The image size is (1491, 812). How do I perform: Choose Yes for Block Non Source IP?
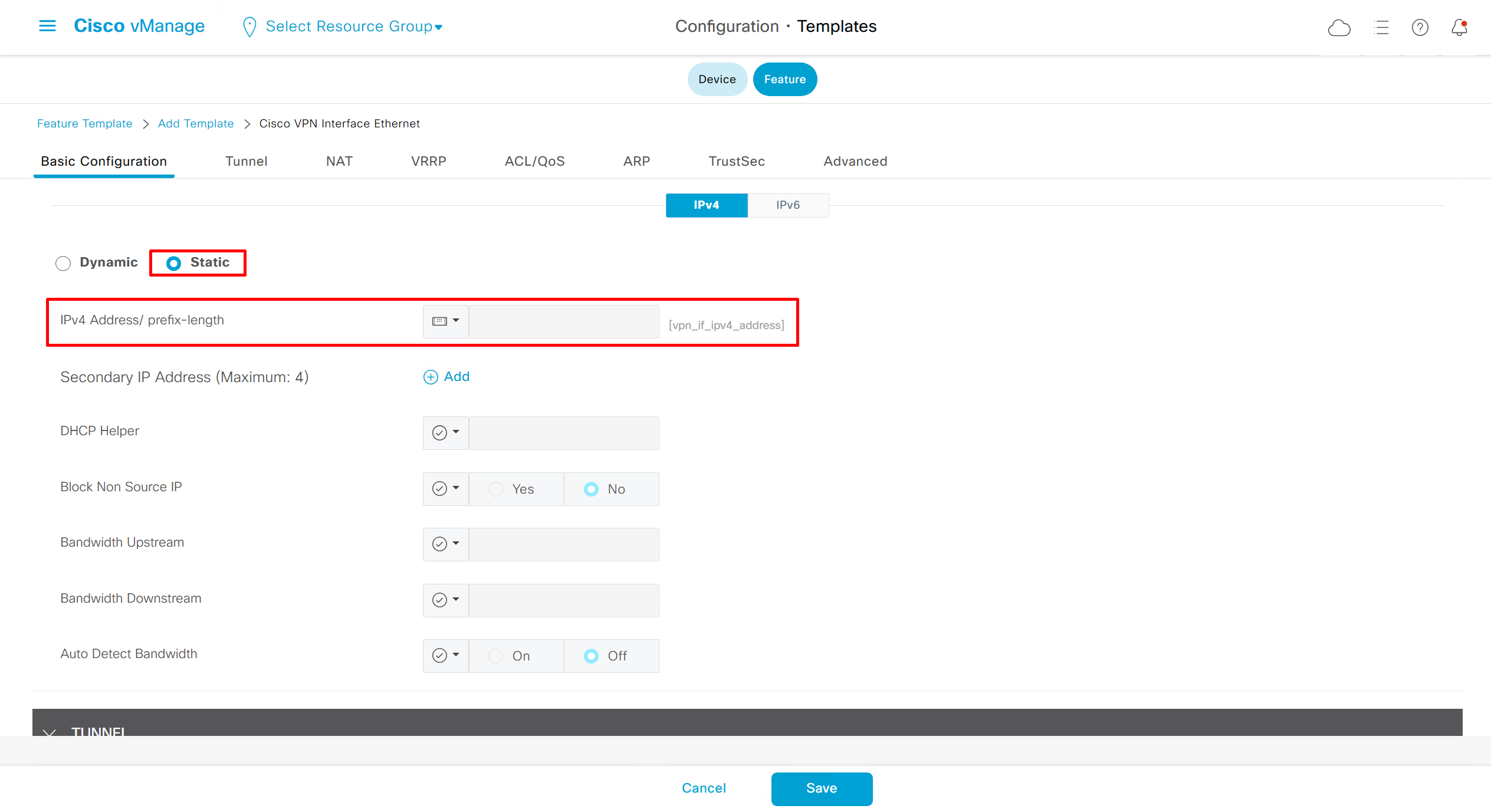pos(496,489)
